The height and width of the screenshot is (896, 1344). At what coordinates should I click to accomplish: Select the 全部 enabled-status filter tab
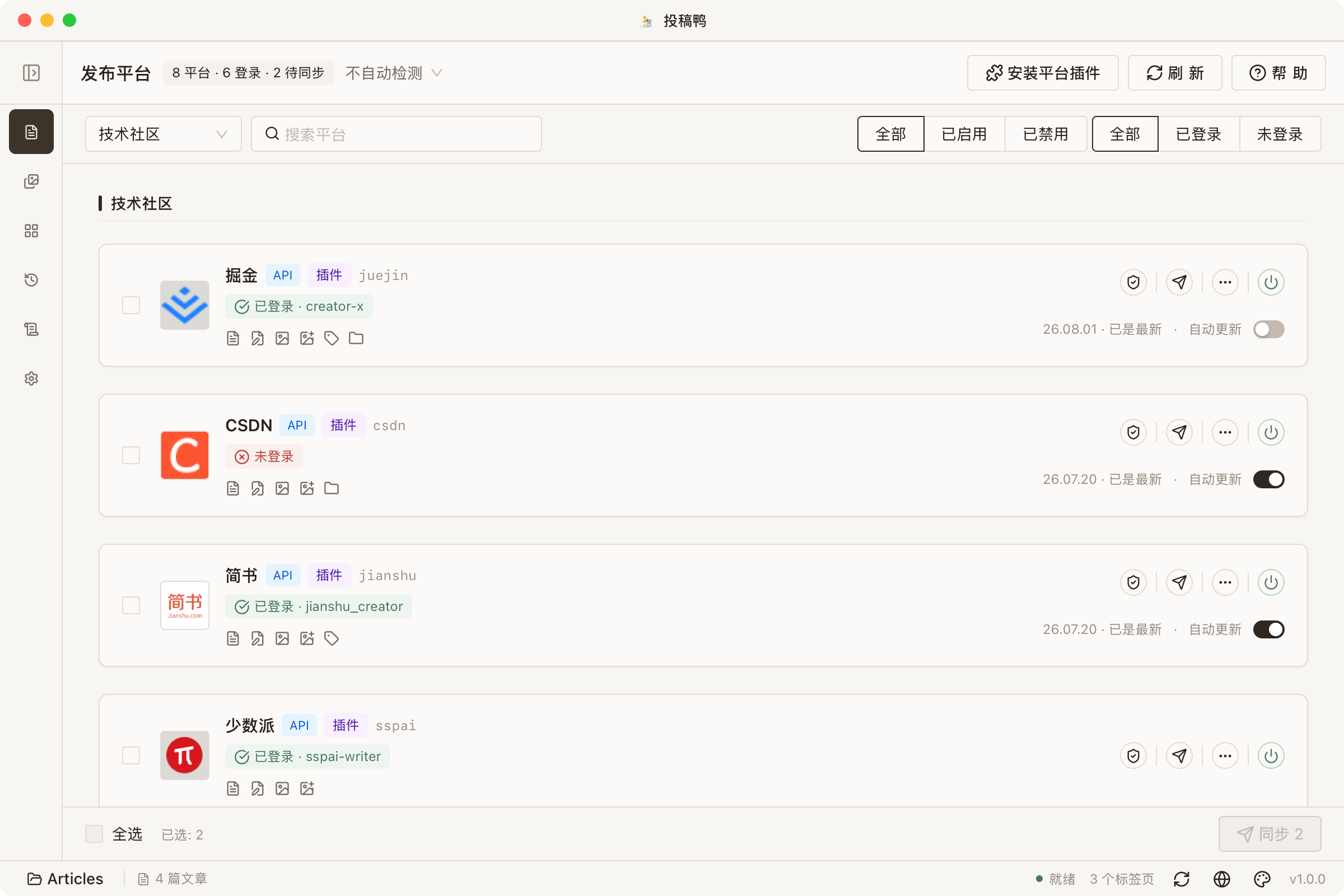(x=890, y=134)
